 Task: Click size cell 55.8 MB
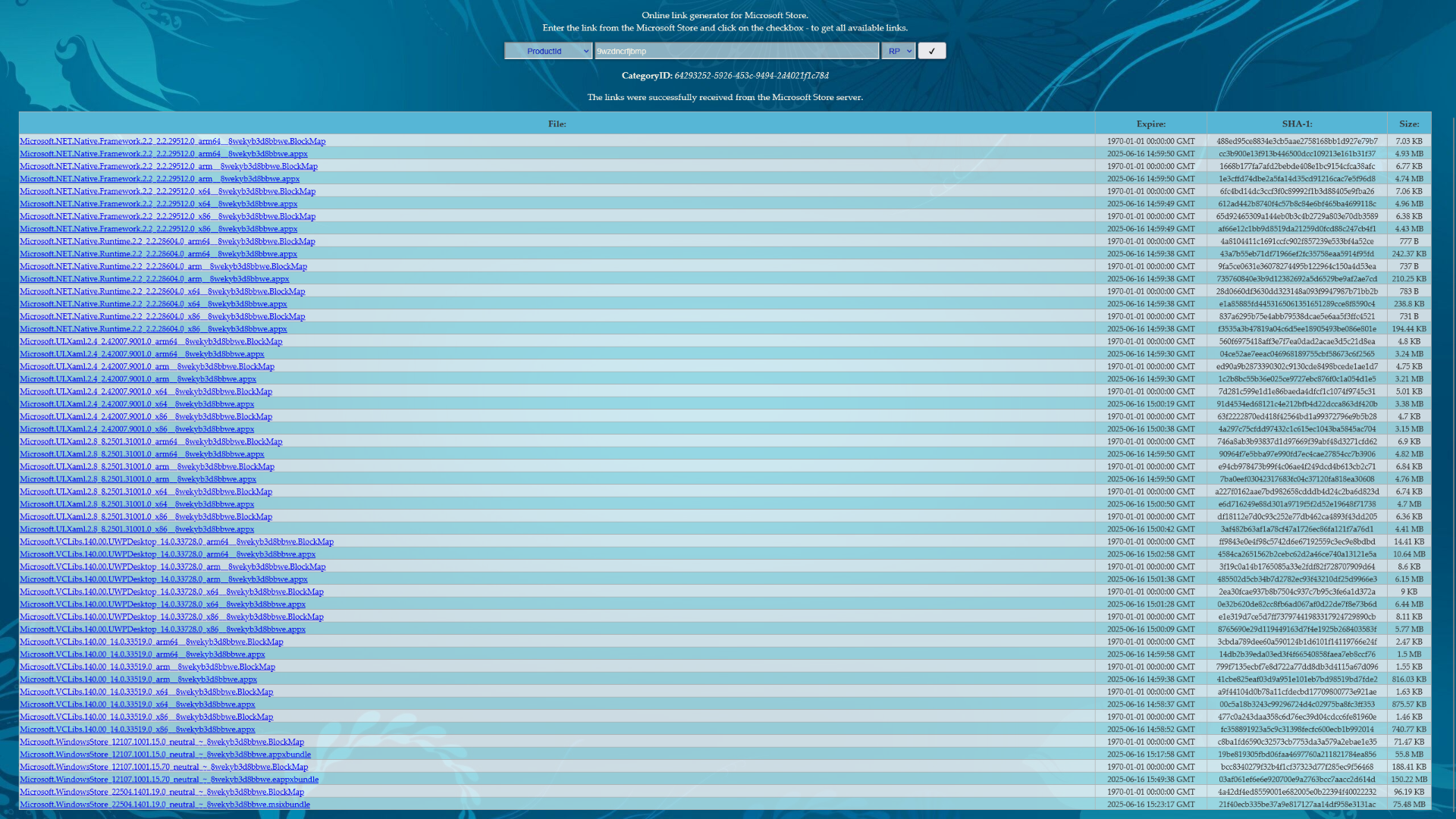point(1409,755)
